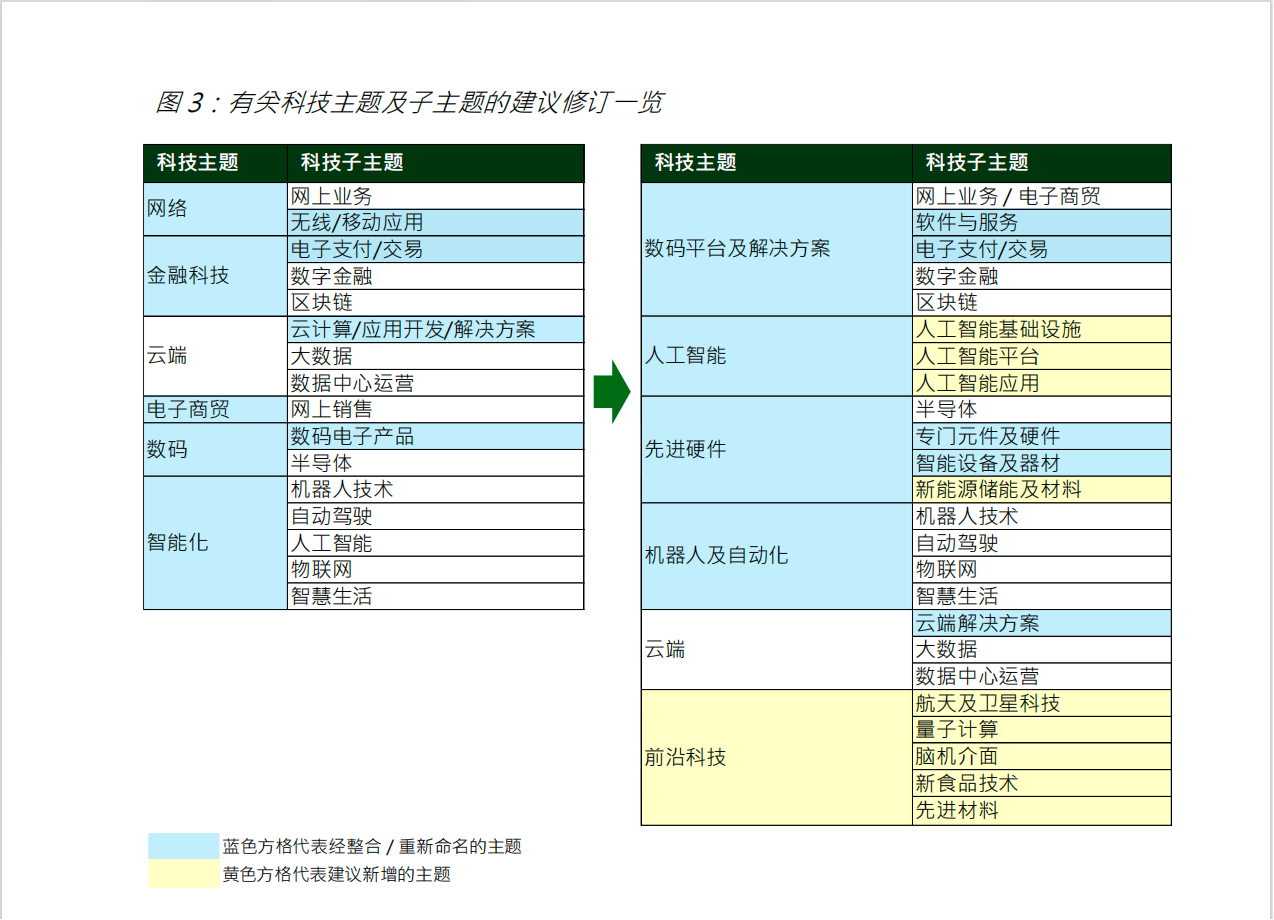Select the 新能源储能及材料 cell

[1042, 489]
